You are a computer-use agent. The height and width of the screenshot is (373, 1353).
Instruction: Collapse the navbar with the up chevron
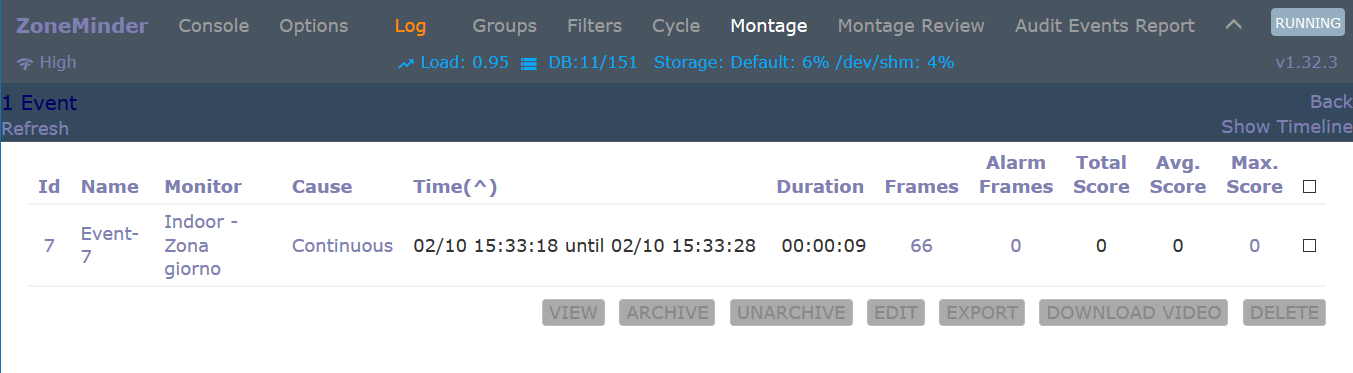tap(1233, 26)
